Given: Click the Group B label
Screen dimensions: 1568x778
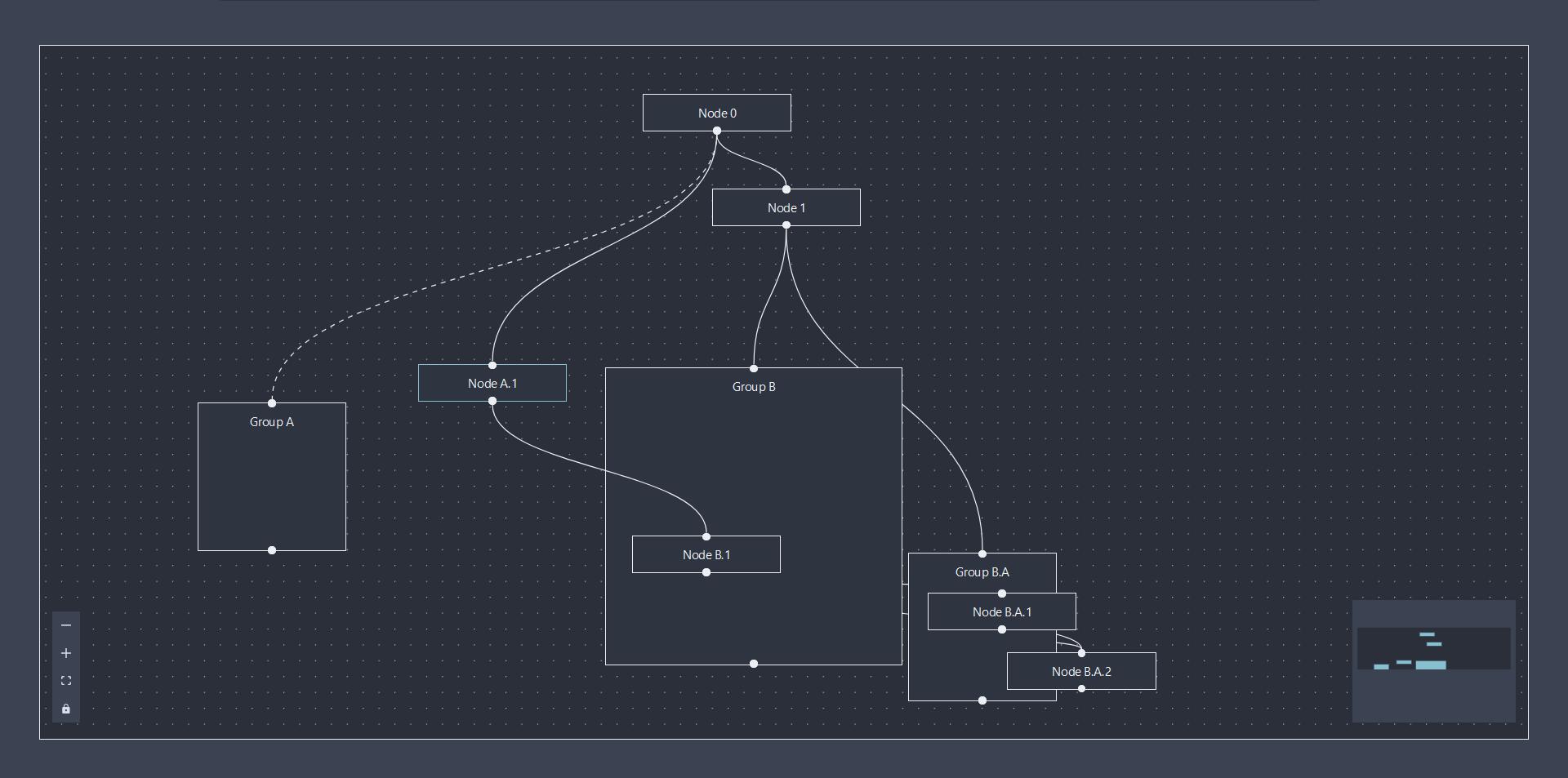Looking at the screenshot, I should click(753, 387).
